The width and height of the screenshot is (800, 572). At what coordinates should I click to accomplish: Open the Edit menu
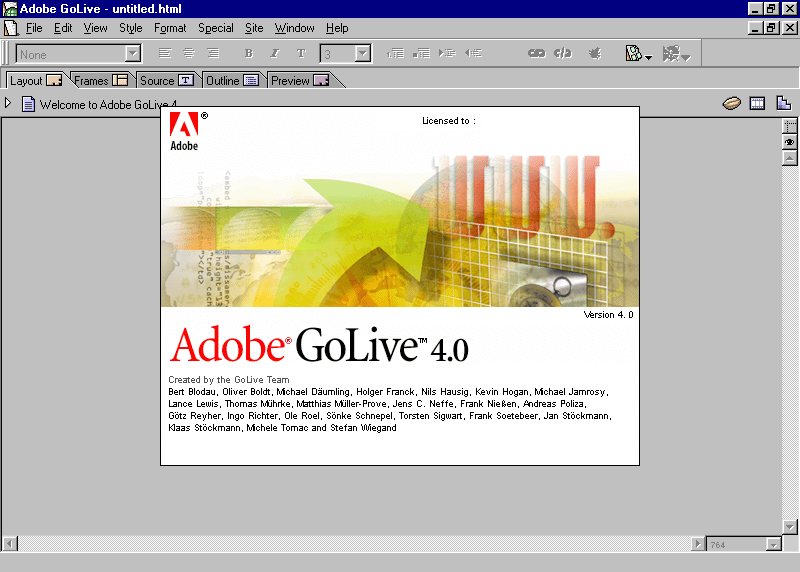(63, 28)
